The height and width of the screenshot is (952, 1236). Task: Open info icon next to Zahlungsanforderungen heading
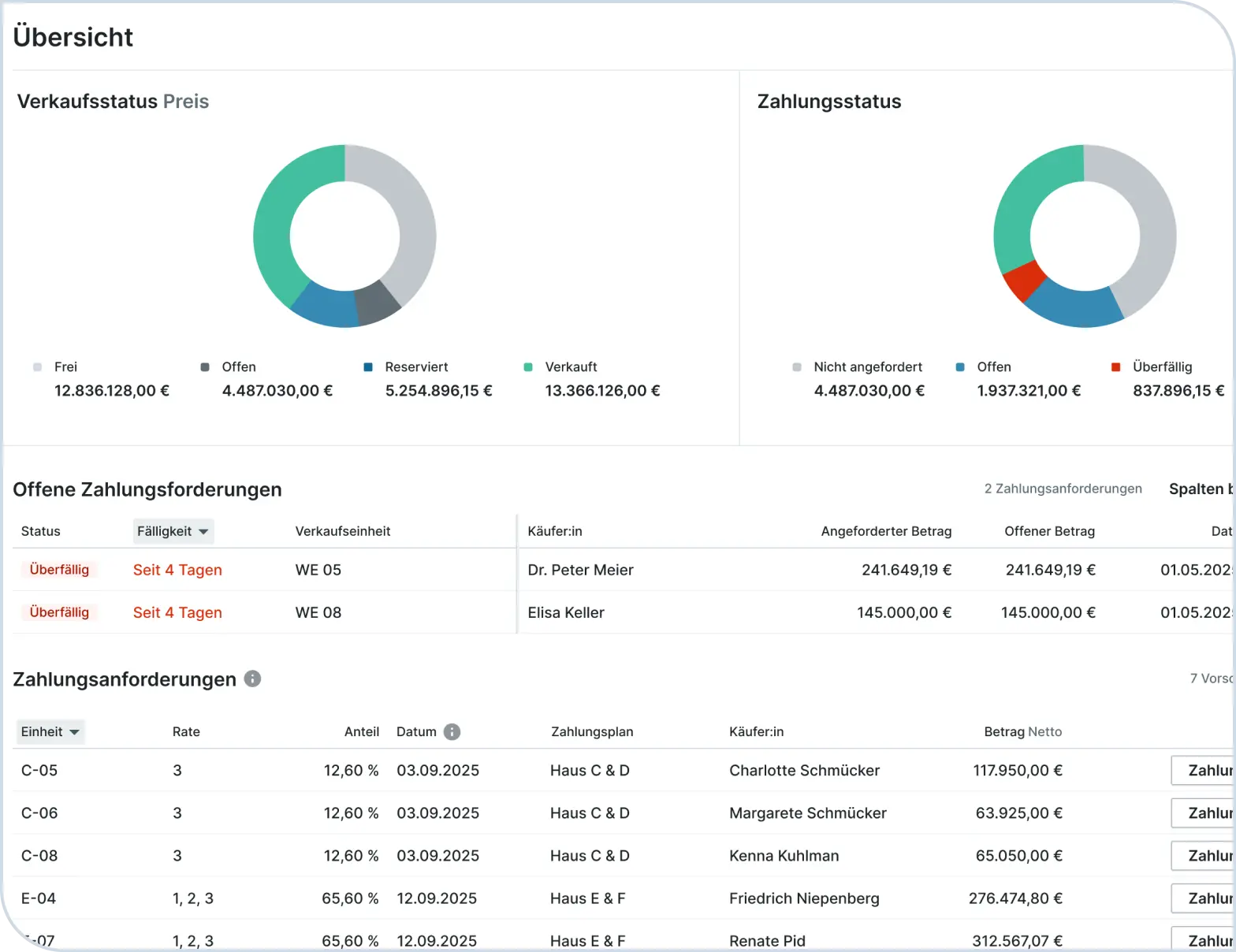252,679
